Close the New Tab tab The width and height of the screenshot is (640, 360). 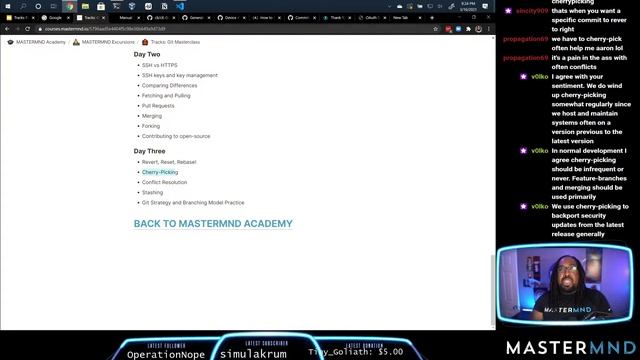point(420,18)
